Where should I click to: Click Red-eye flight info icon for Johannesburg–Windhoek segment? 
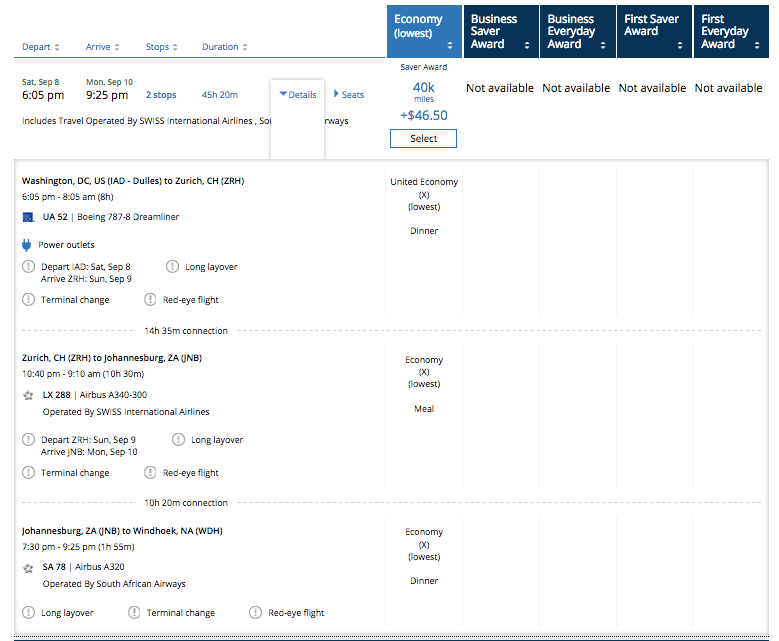(255, 613)
